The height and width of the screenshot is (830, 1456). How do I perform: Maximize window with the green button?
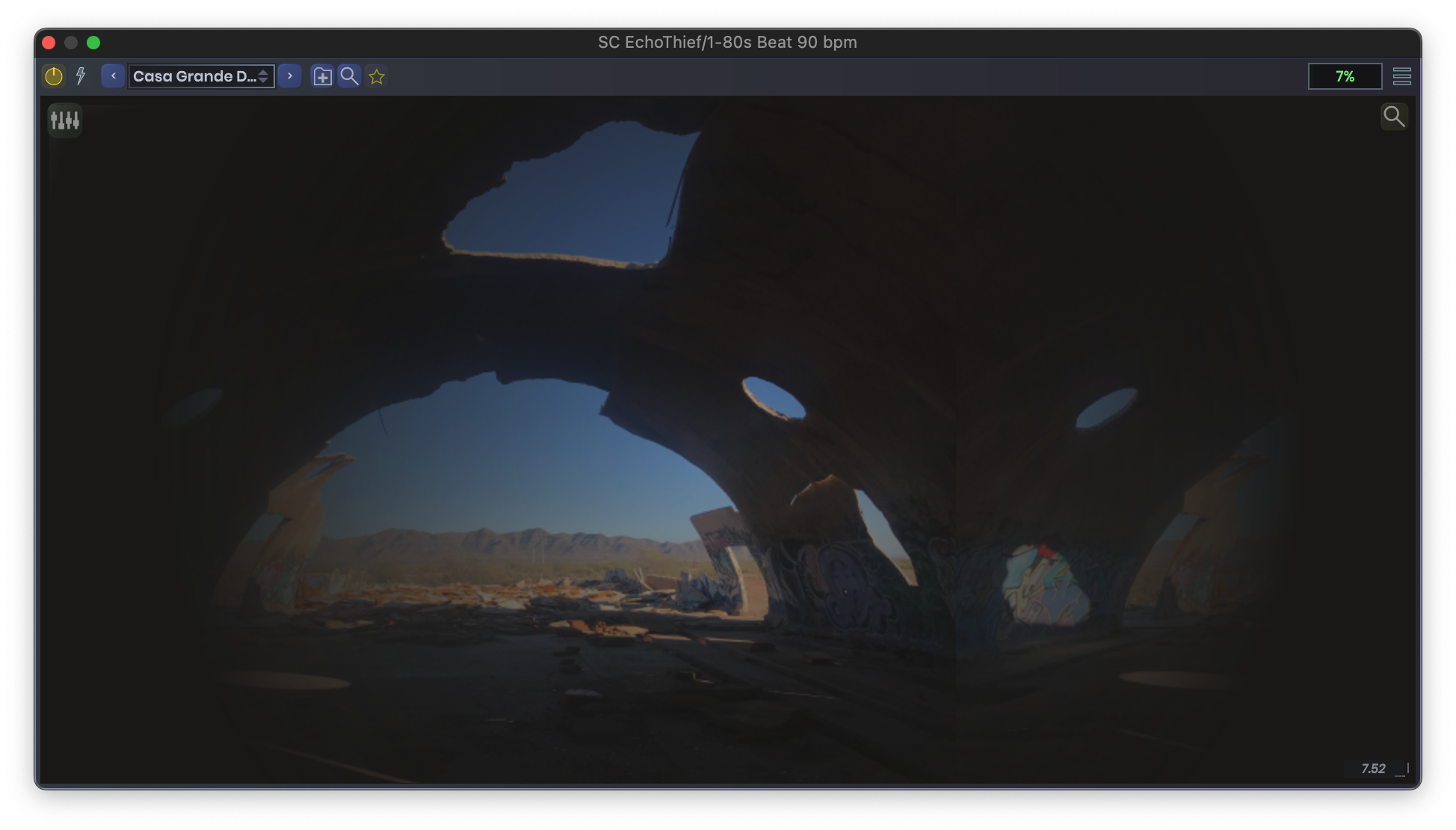93,43
